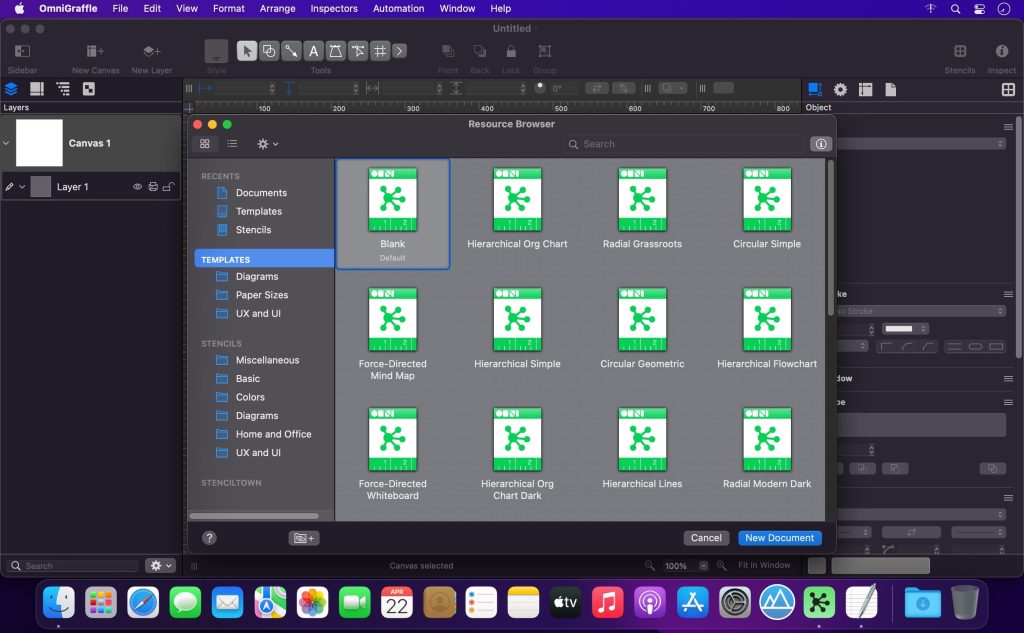Open the Stencils panel from toolbar
This screenshot has height=633, width=1024.
pyautogui.click(x=959, y=51)
